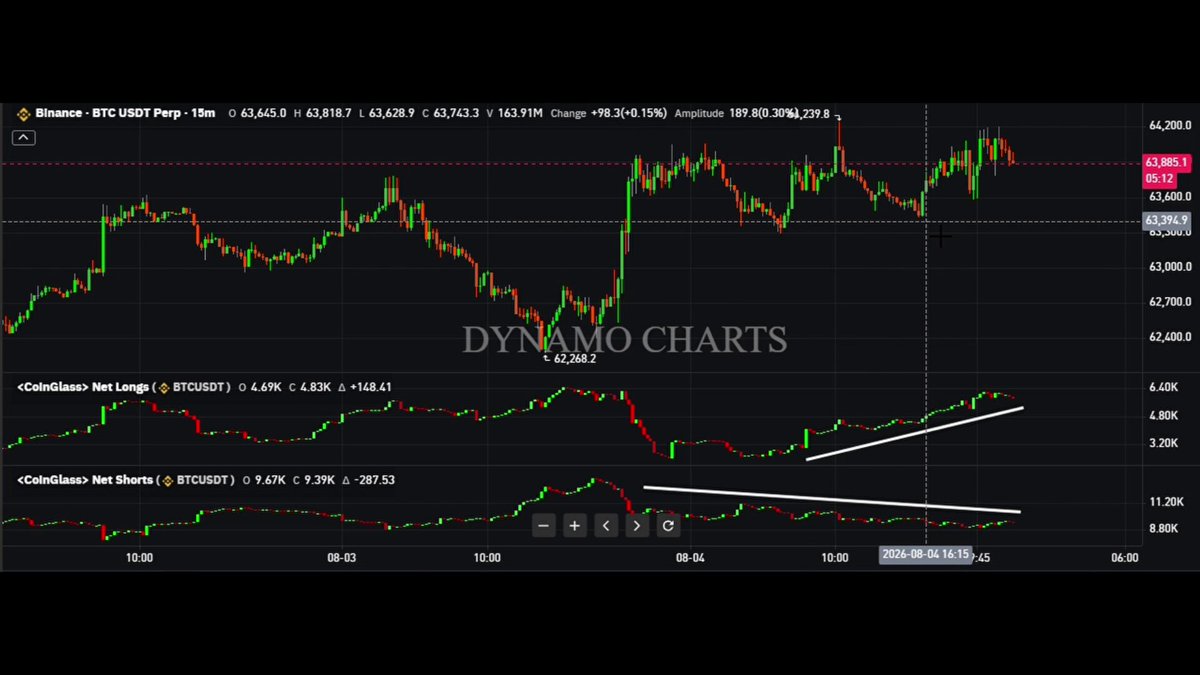Image resolution: width=1200 pixels, height=675 pixels.
Task: Select the <CoinGlass> Net Shorts indicator label
Action: coord(85,480)
